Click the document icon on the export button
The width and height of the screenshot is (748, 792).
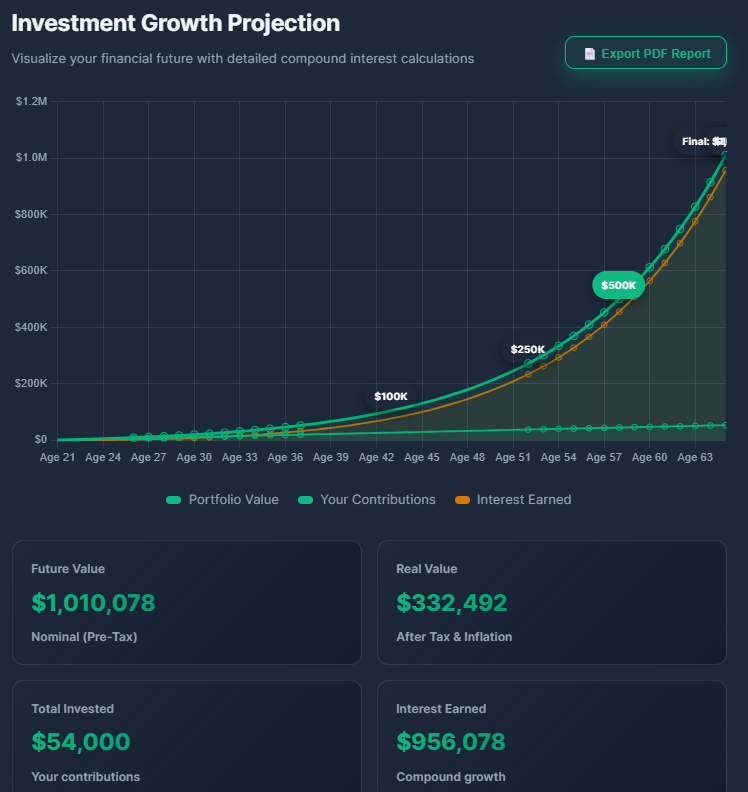coord(590,54)
